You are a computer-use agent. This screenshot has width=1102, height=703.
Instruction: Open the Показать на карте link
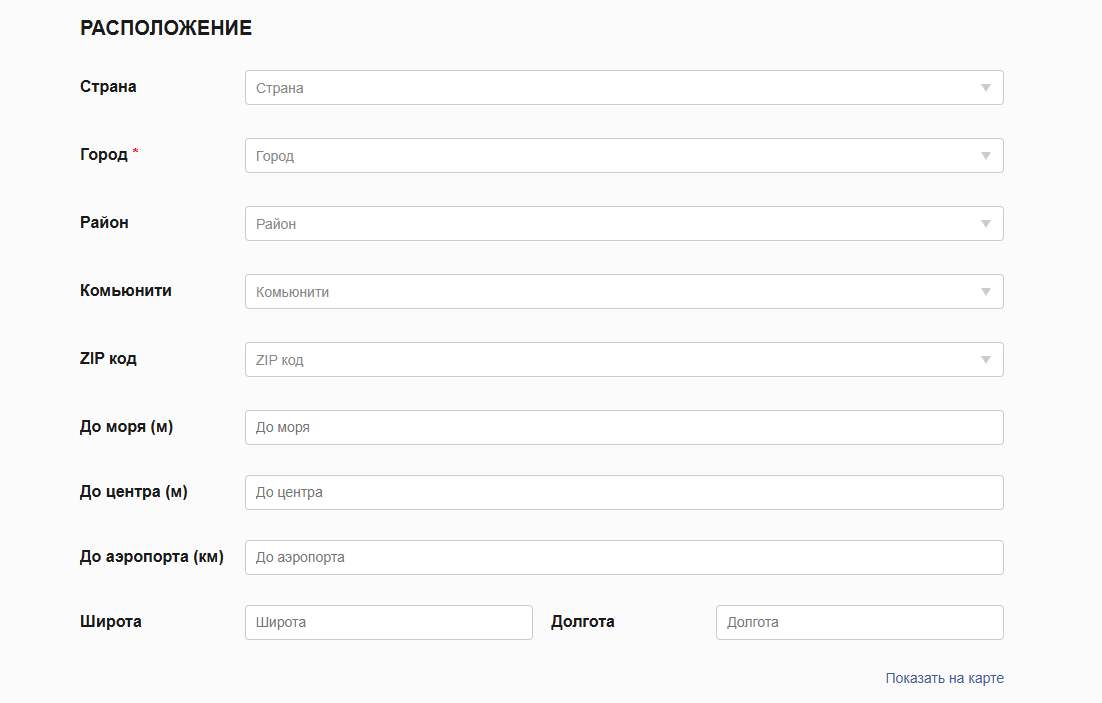[x=945, y=678]
